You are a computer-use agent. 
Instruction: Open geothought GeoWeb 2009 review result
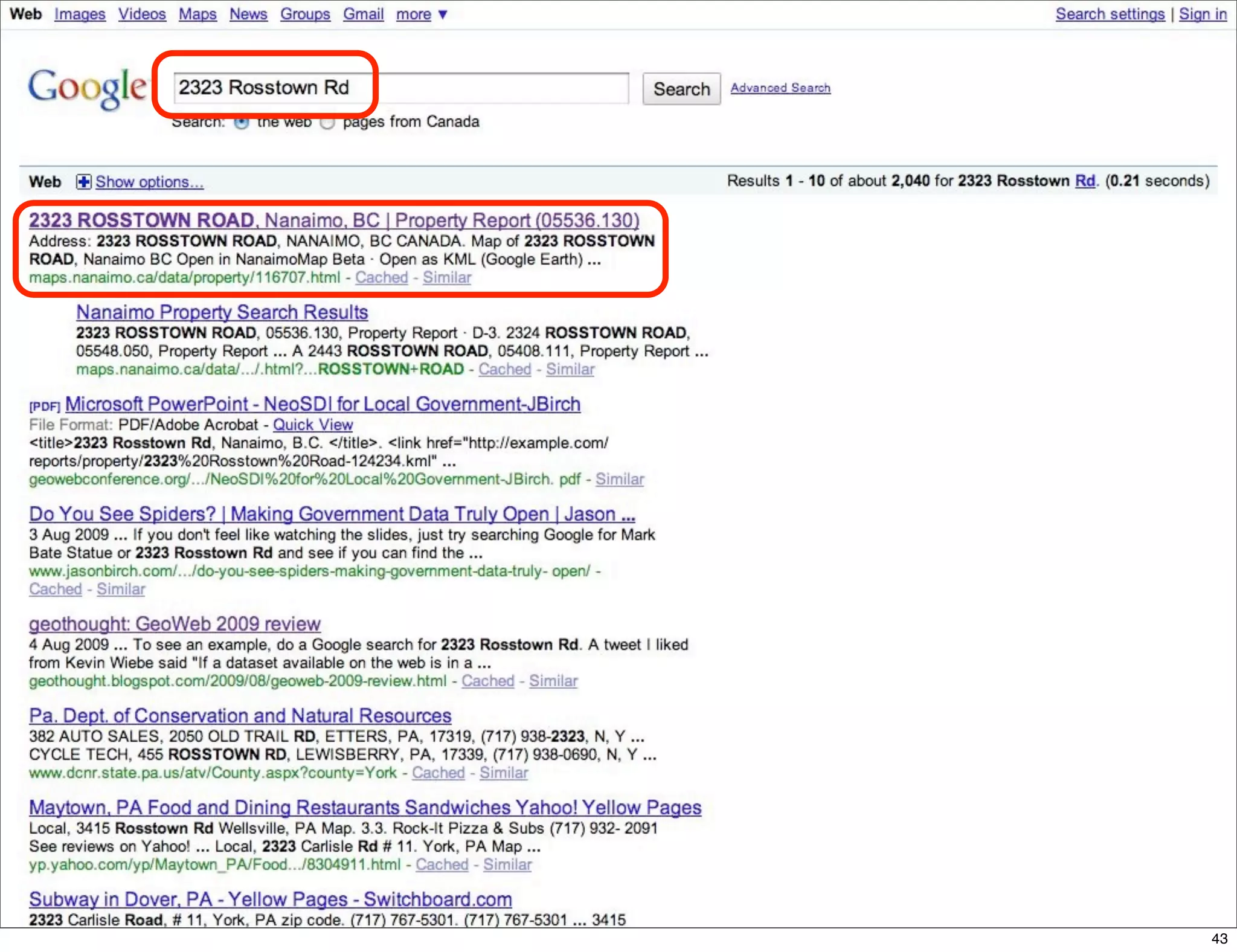[x=175, y=624]
